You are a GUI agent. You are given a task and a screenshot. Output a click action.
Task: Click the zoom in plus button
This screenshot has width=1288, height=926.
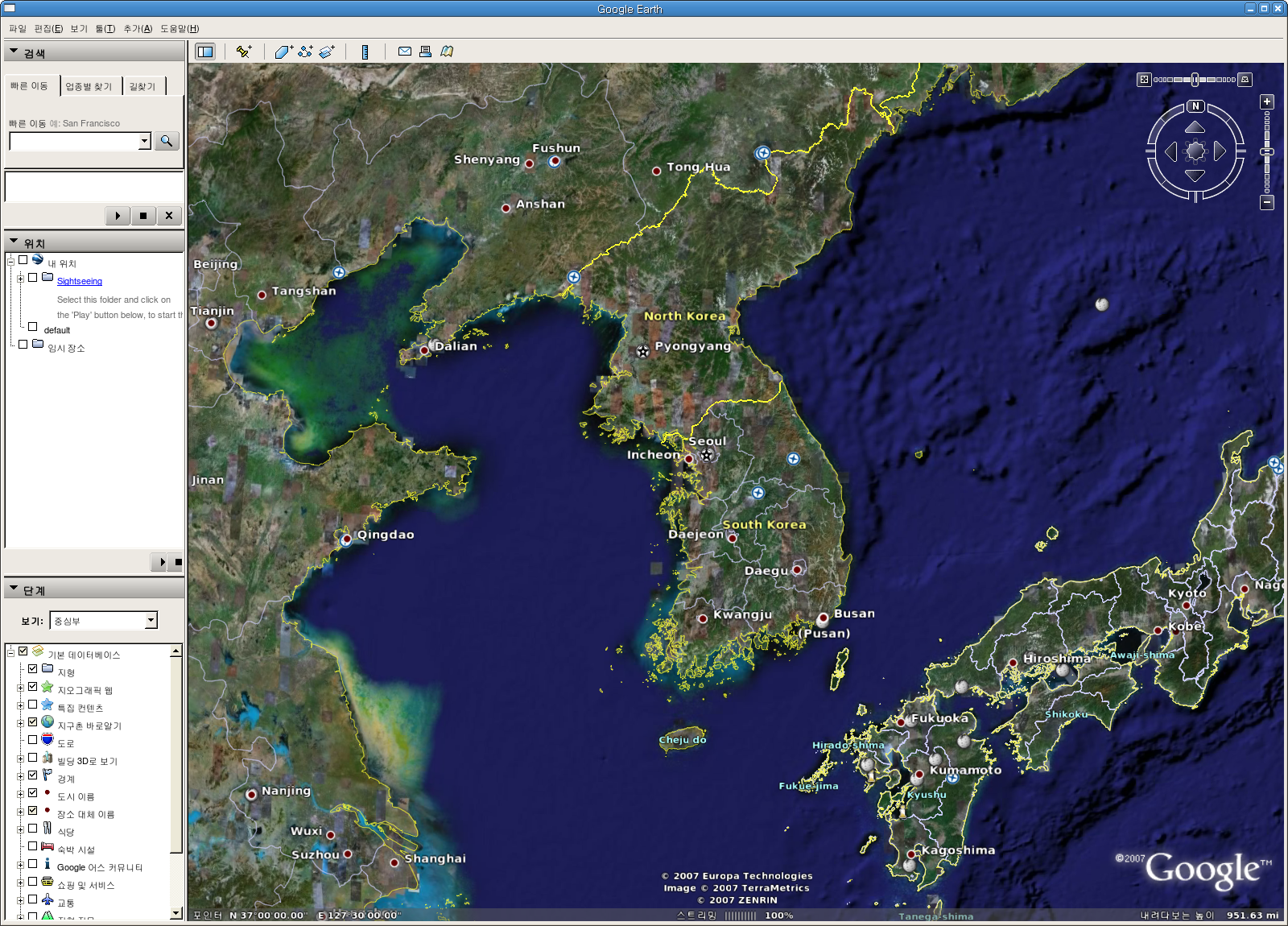coord(1267,102)
